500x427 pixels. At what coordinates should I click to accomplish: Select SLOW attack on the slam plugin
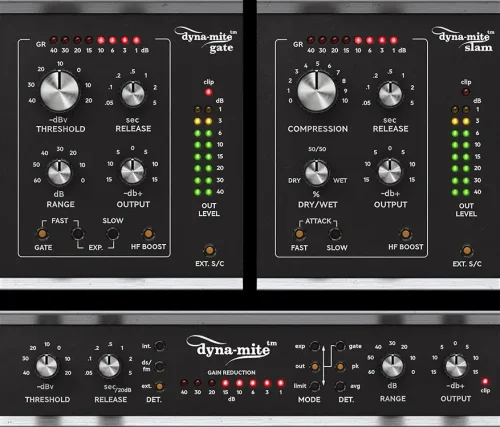[335, 234]
